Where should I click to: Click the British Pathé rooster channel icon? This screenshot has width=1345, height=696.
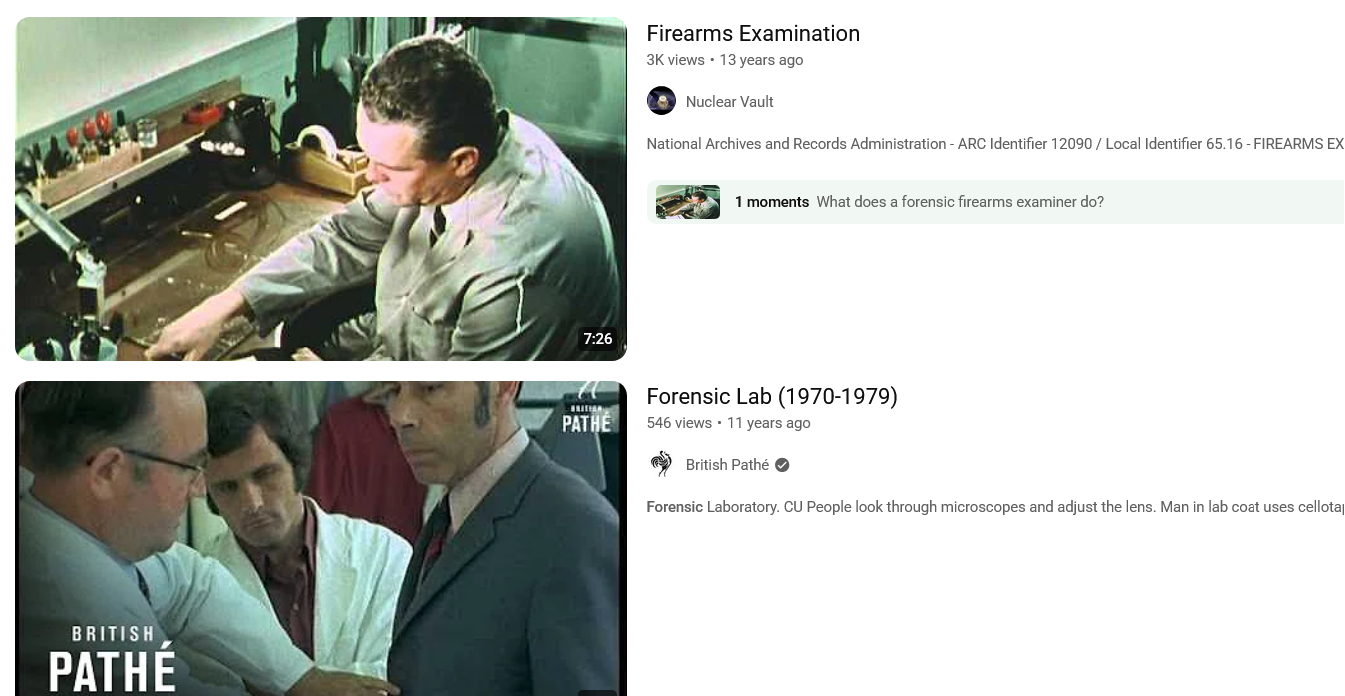pos(661,464)
